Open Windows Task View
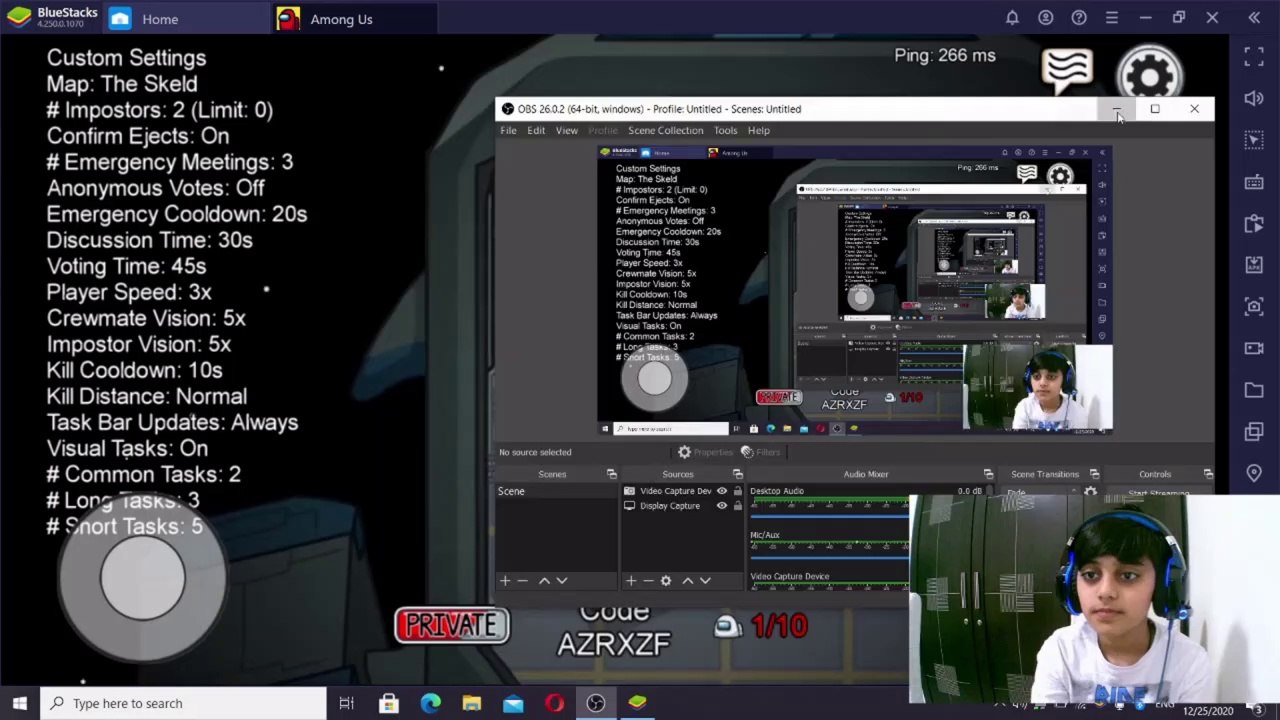 coord(346,703)
